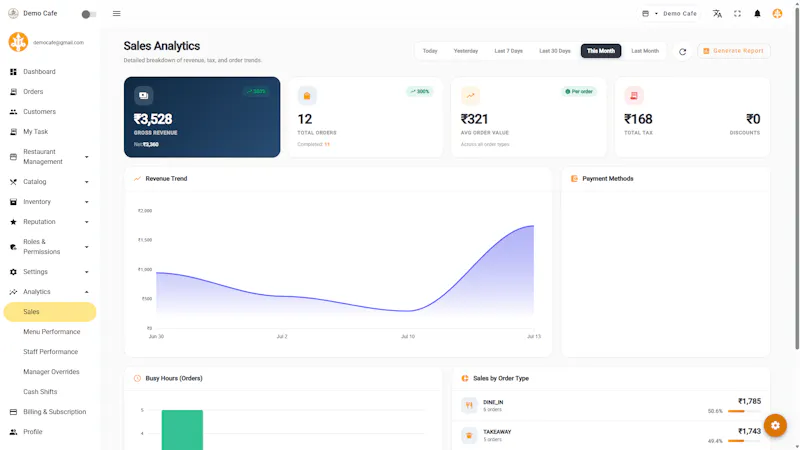
Task: Expand the Reputation submenu arrow
Action: click(x=86, y=222)
